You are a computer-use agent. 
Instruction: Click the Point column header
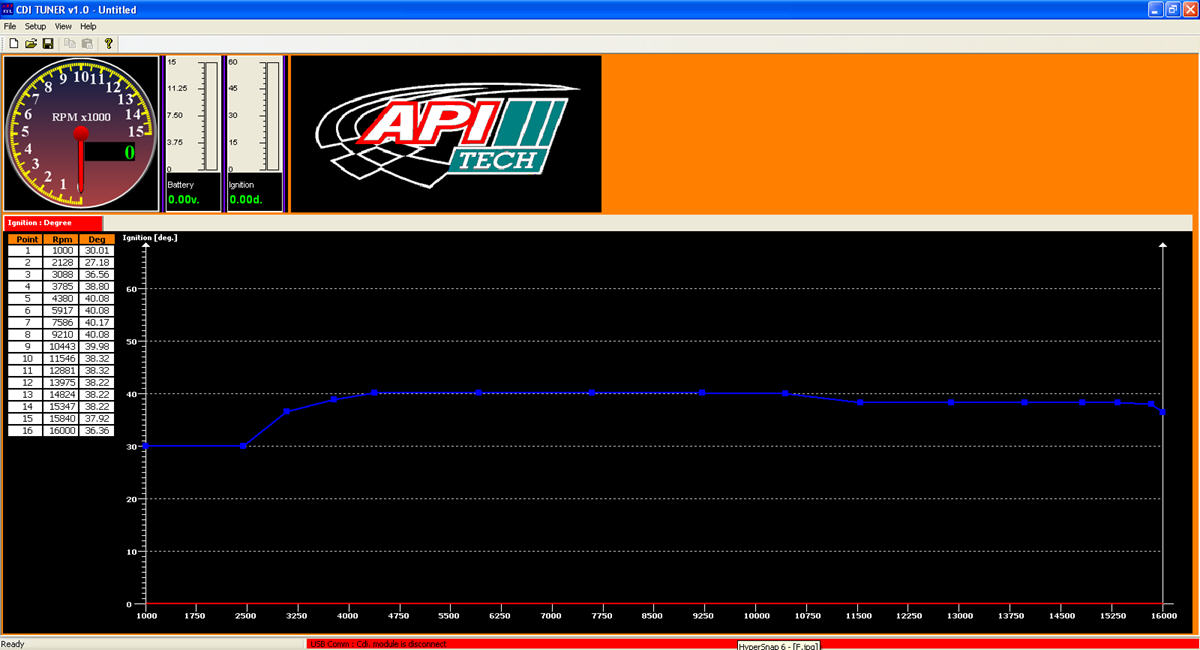[x=28, y=240]
